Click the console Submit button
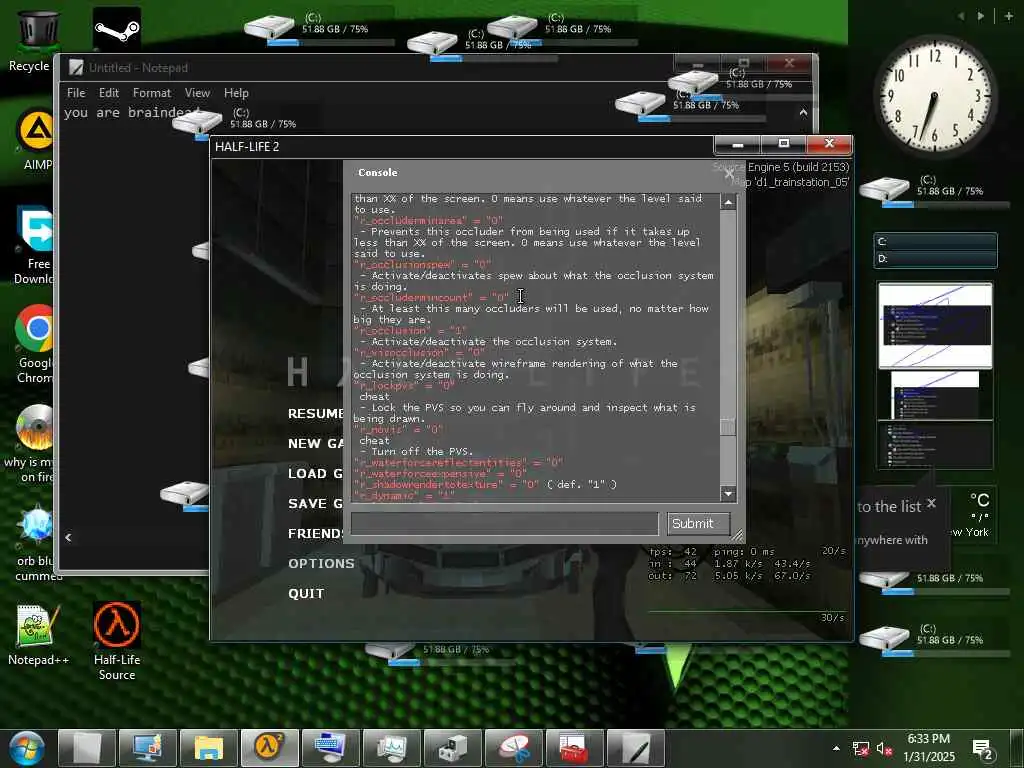 coord(698,524)
